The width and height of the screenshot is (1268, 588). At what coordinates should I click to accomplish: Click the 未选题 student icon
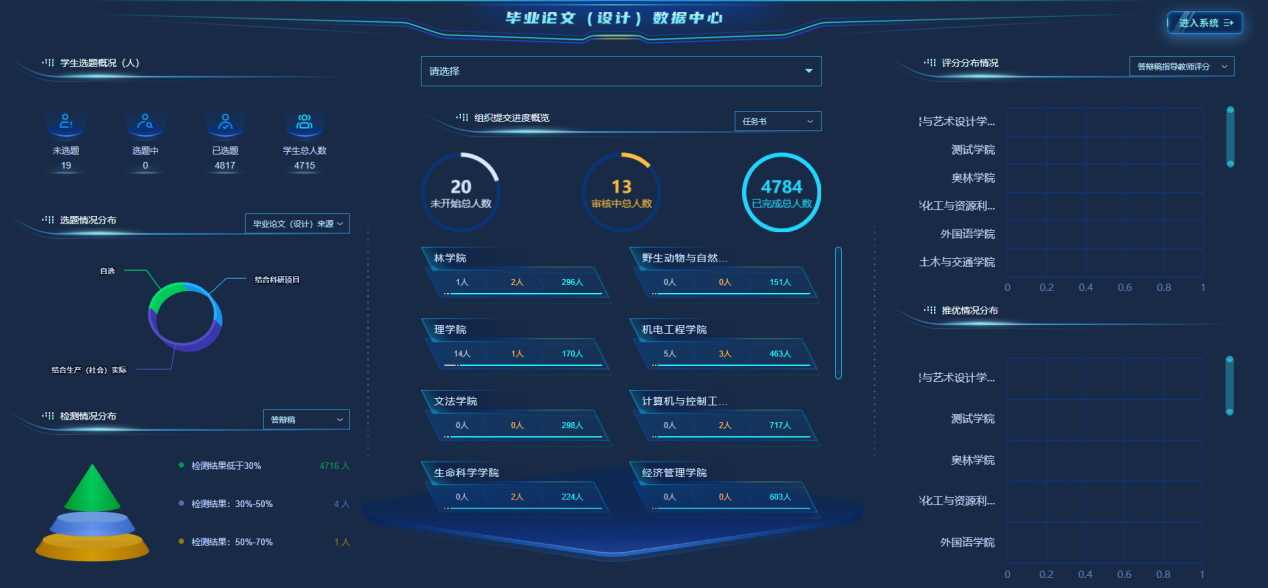[66, 123]
